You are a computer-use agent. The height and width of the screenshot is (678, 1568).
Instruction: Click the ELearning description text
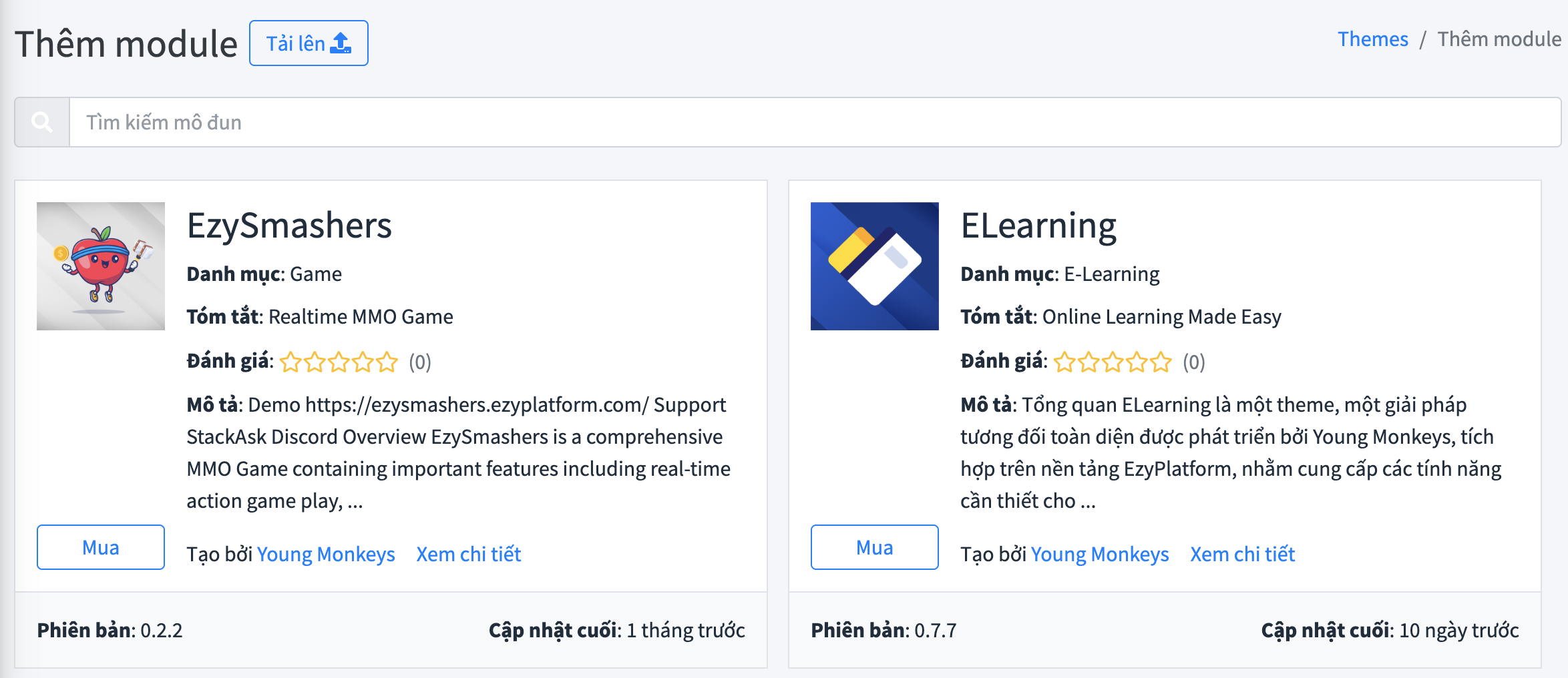click(x=1231, y=453)
